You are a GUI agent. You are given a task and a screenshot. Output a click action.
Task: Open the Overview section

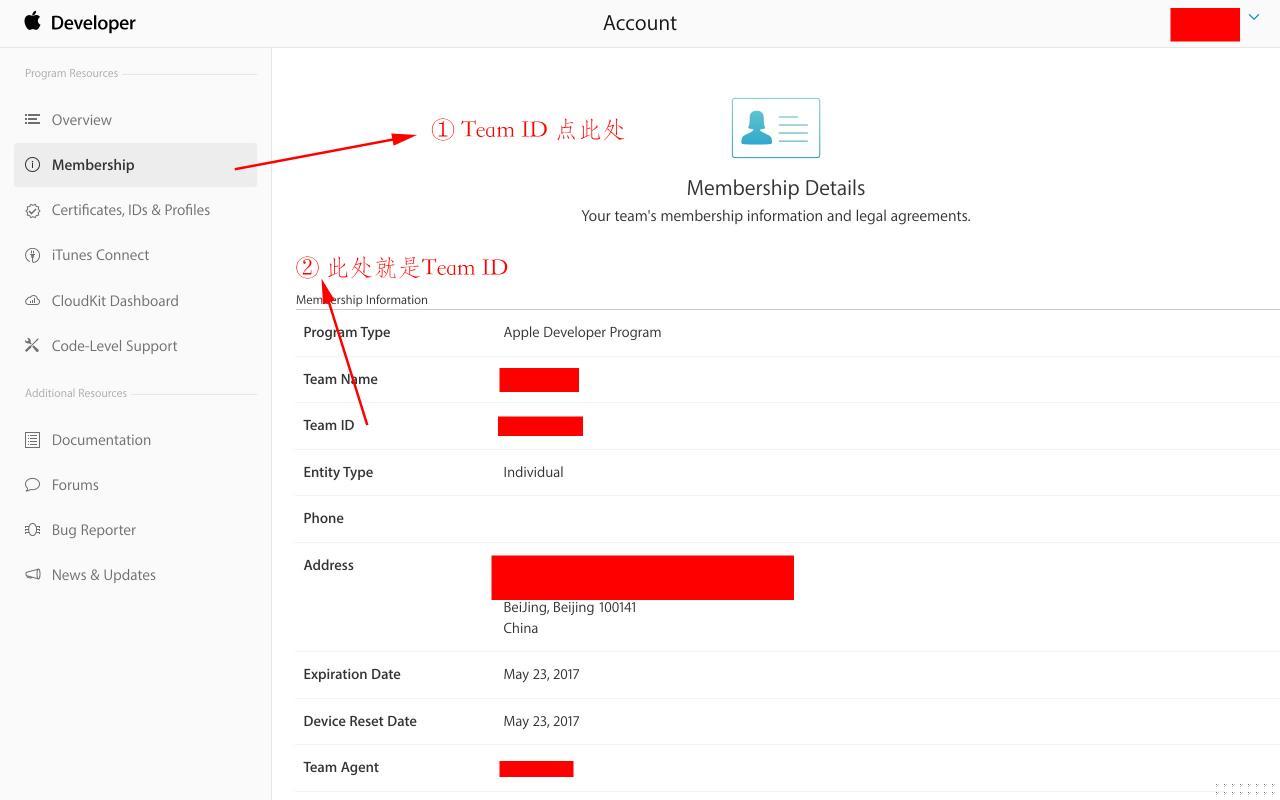click(x=82, y=120)
